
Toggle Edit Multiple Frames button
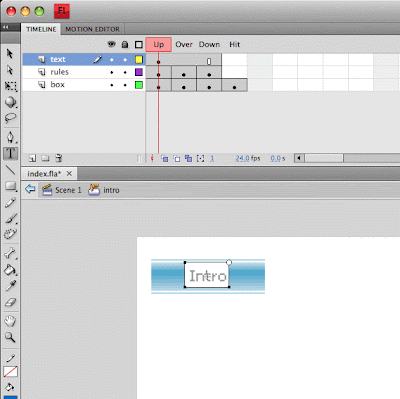pyautogui.click(x=188, y=159)
